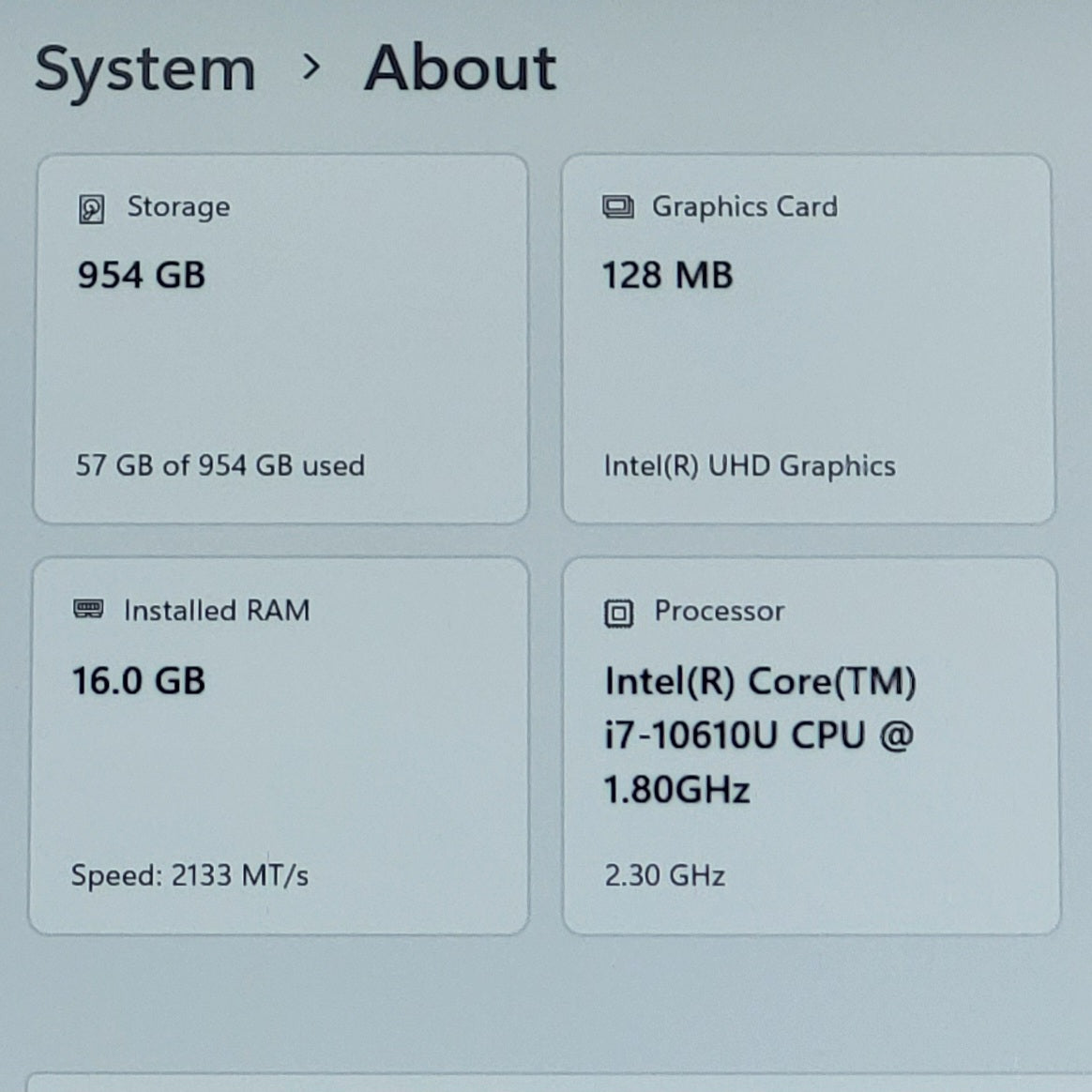Click the Speed: 2133 MT/s text
Screen dimensions: 1092x1092
click(190, 875)
